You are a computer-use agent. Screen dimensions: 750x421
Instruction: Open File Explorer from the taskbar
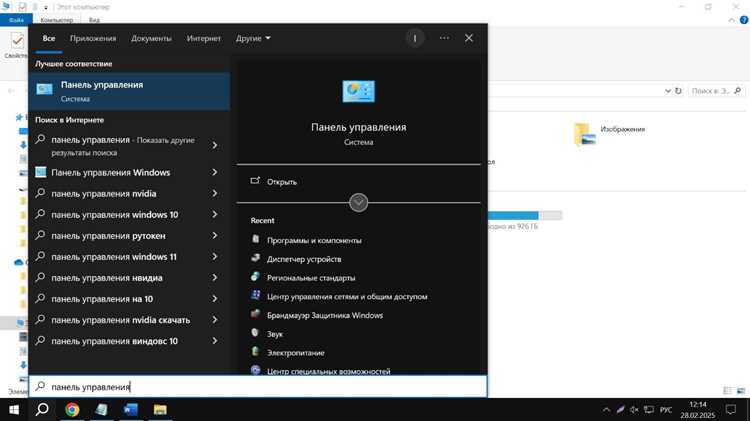click(160, 410)
